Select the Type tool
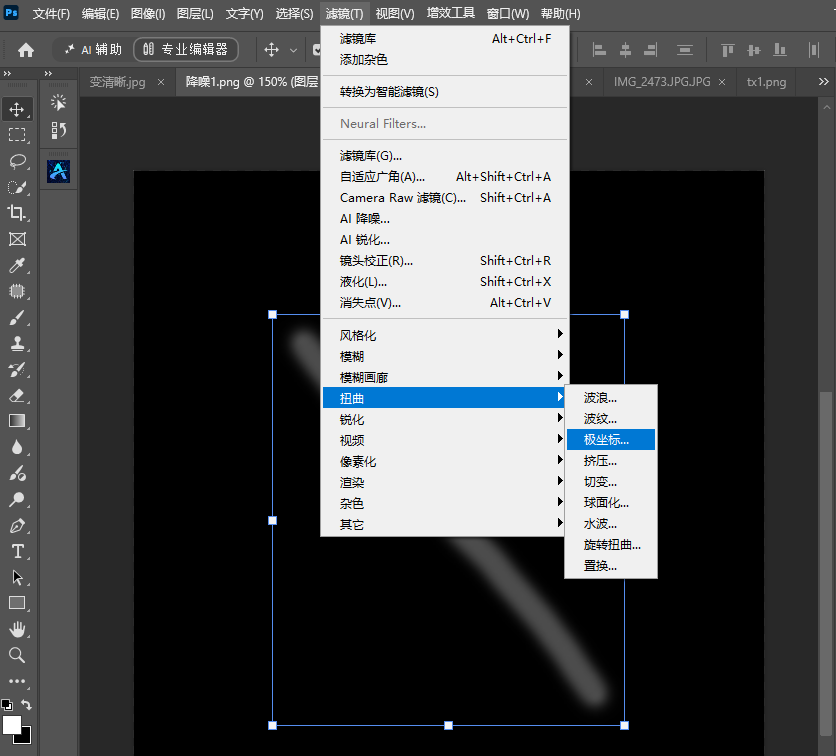The width and height of the screenshot is (836, 756). tap(17, 551)
